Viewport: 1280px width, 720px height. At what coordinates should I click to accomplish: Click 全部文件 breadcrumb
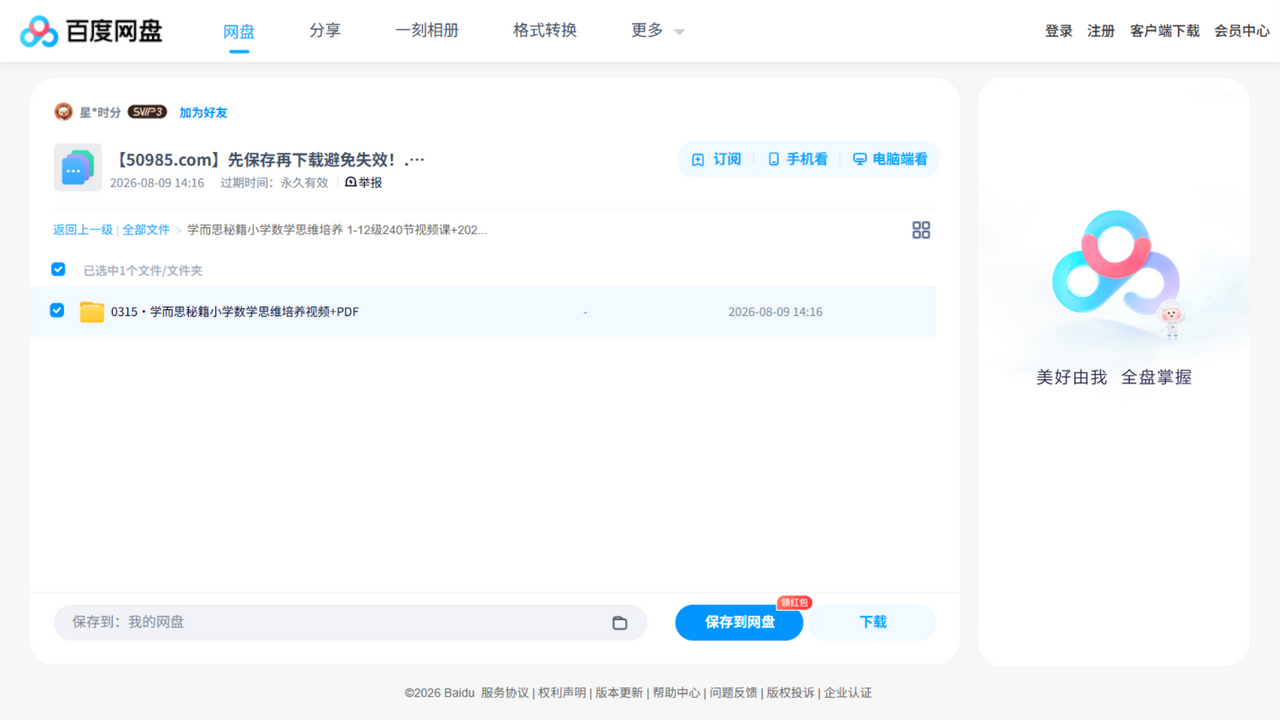pos(146,230)
